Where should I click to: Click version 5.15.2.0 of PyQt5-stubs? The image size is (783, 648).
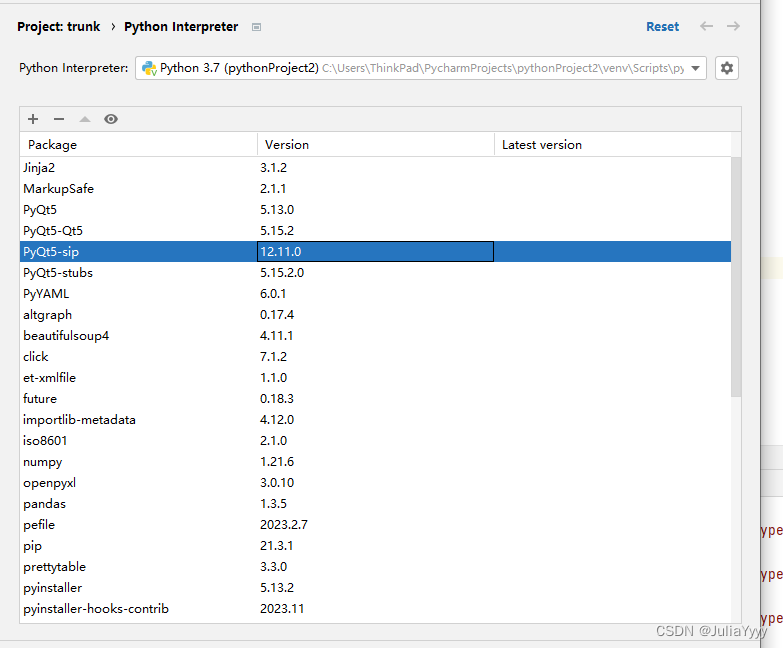[x=282, y=273]
